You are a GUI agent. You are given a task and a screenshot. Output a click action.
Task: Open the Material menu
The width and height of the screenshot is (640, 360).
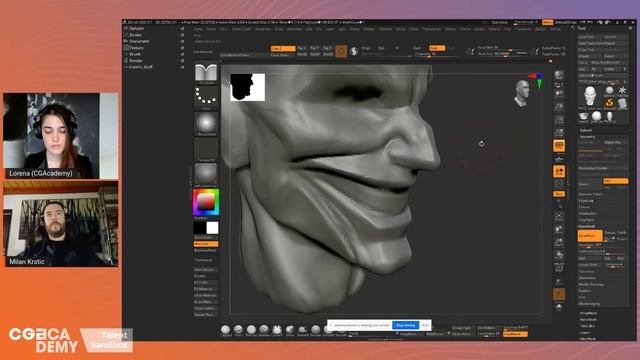385,29
